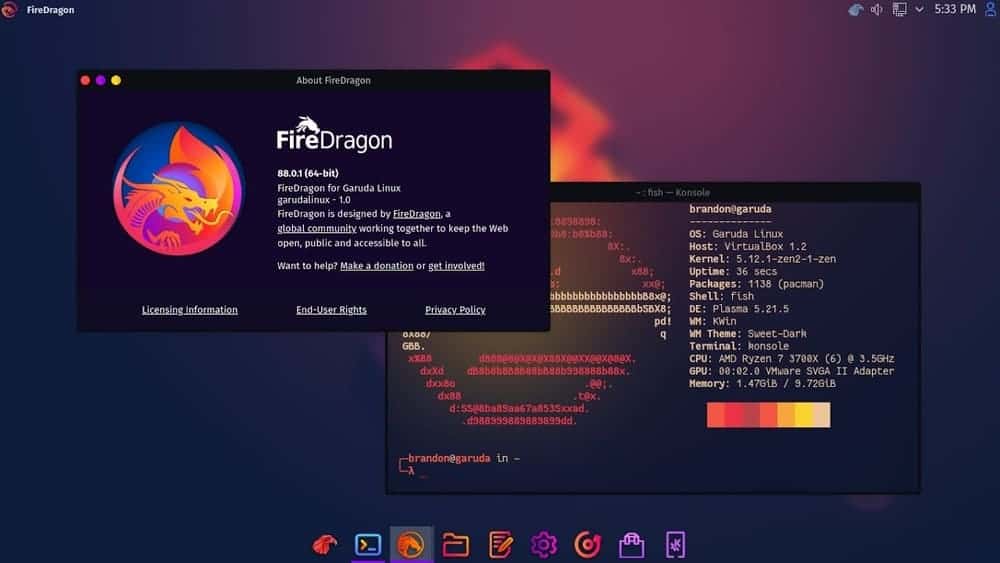
Task: Click the Garuda eagle icon in the system tray
Action: coord(855,10)
